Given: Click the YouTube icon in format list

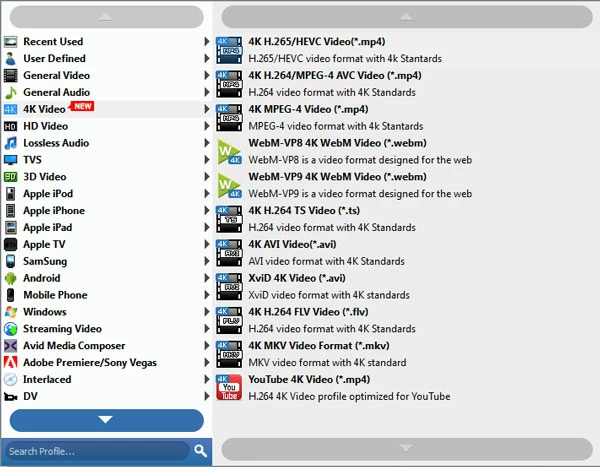Looking at the screenshot, I should [229, 388].
